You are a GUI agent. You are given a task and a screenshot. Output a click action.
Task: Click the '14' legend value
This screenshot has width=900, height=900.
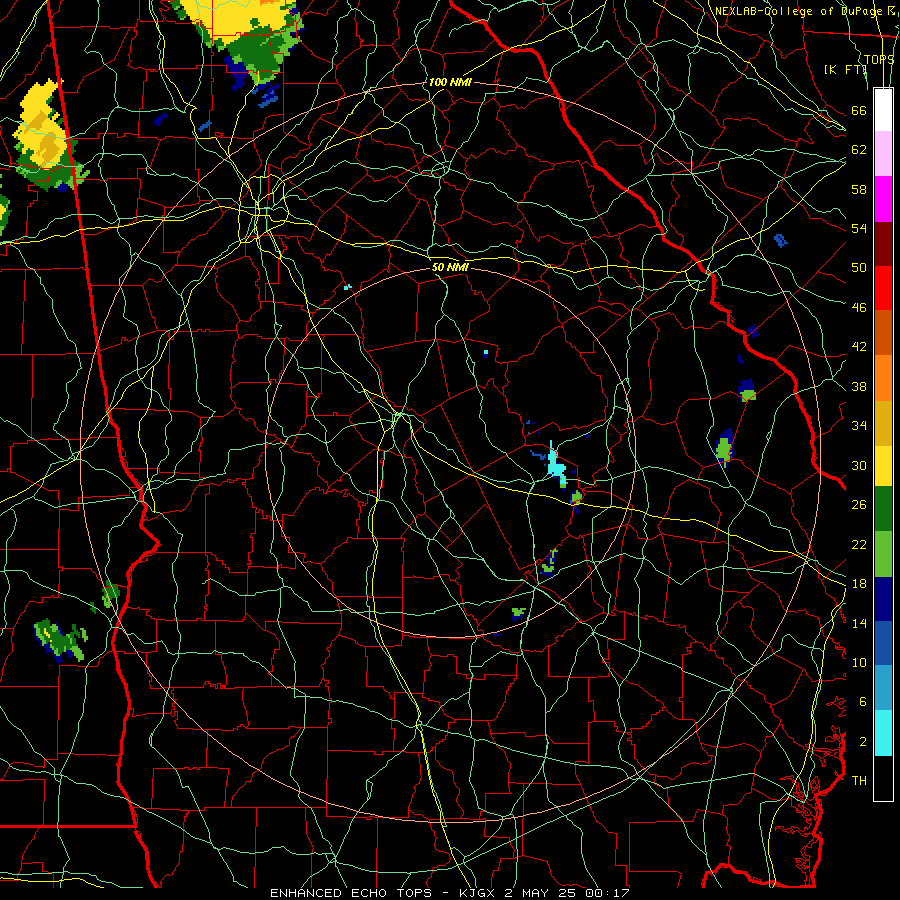click(859, 623)
